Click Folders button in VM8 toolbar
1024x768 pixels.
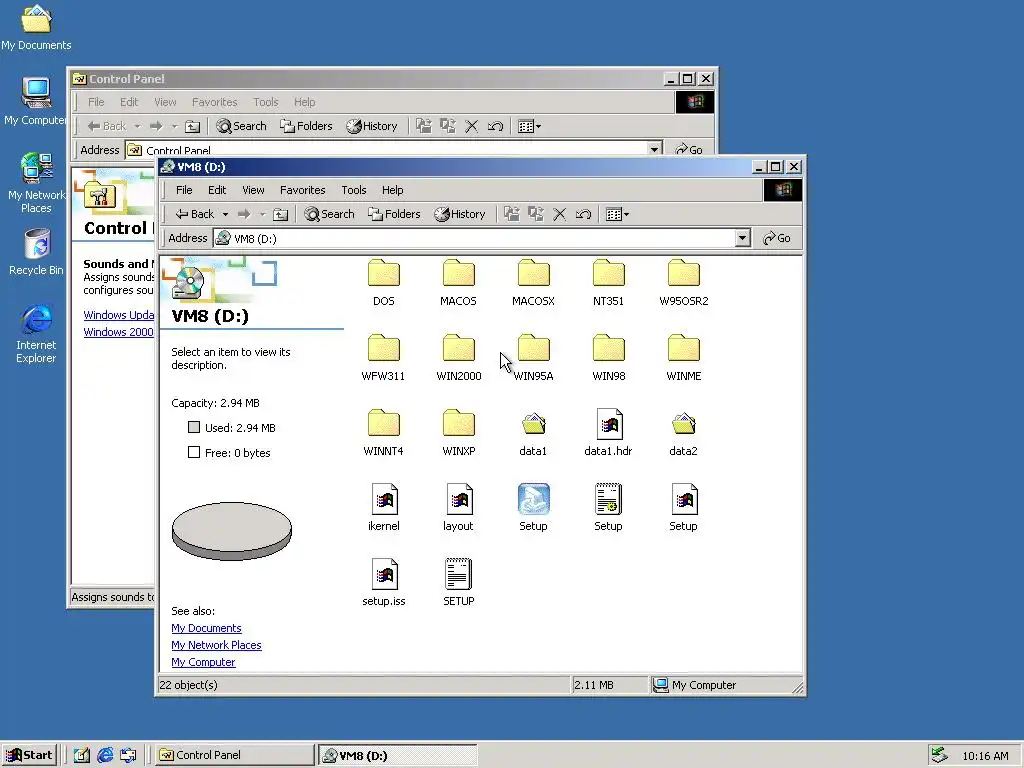point(394,214)
